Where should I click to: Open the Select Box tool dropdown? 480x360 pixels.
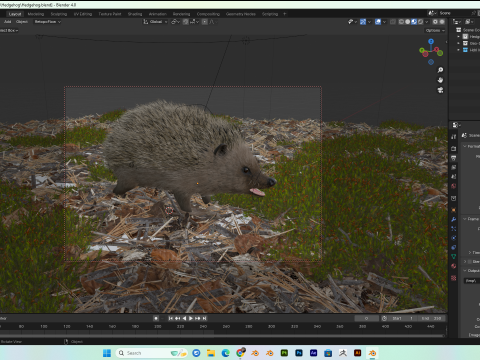point(8,30)
